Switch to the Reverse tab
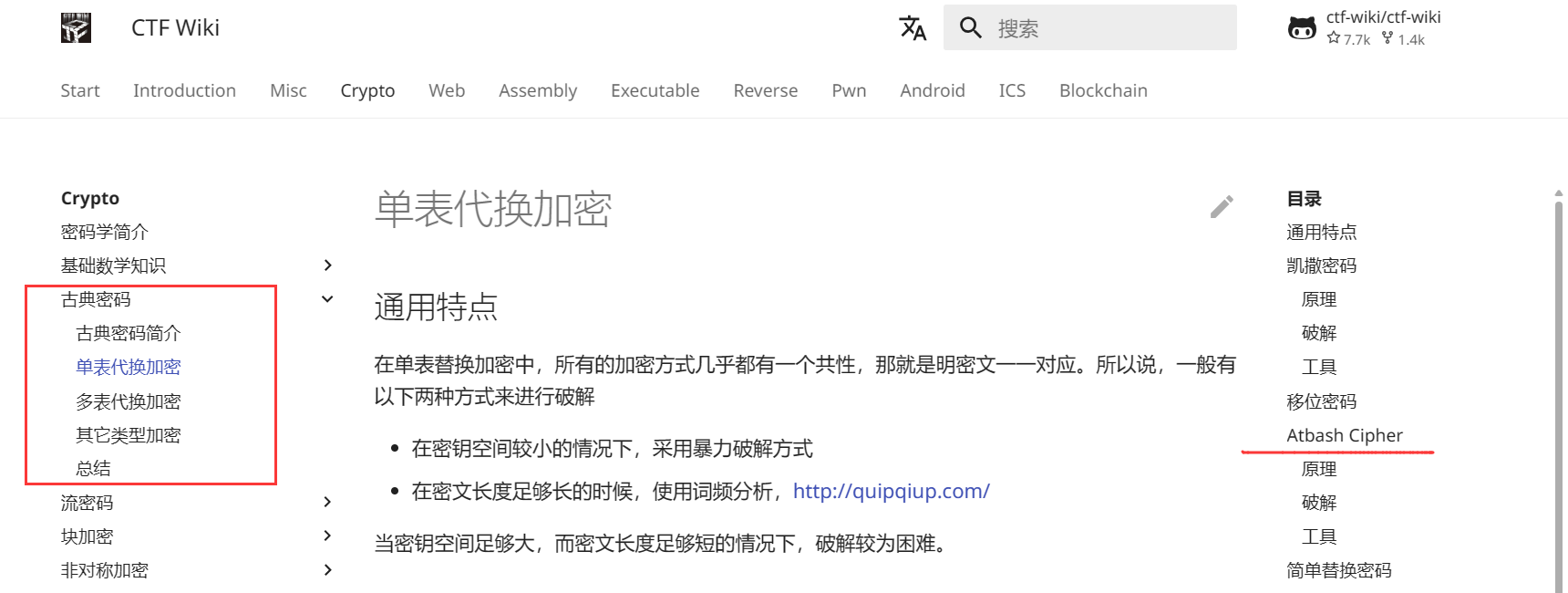 [766, 90]
